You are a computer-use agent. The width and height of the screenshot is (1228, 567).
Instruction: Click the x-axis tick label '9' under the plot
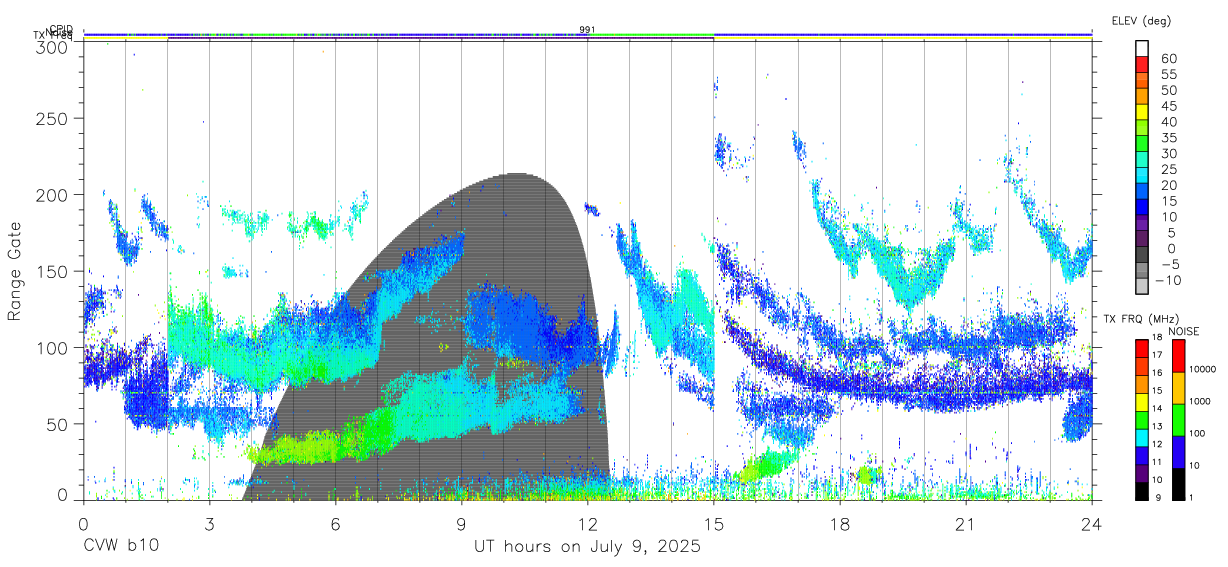pos(461,524)
